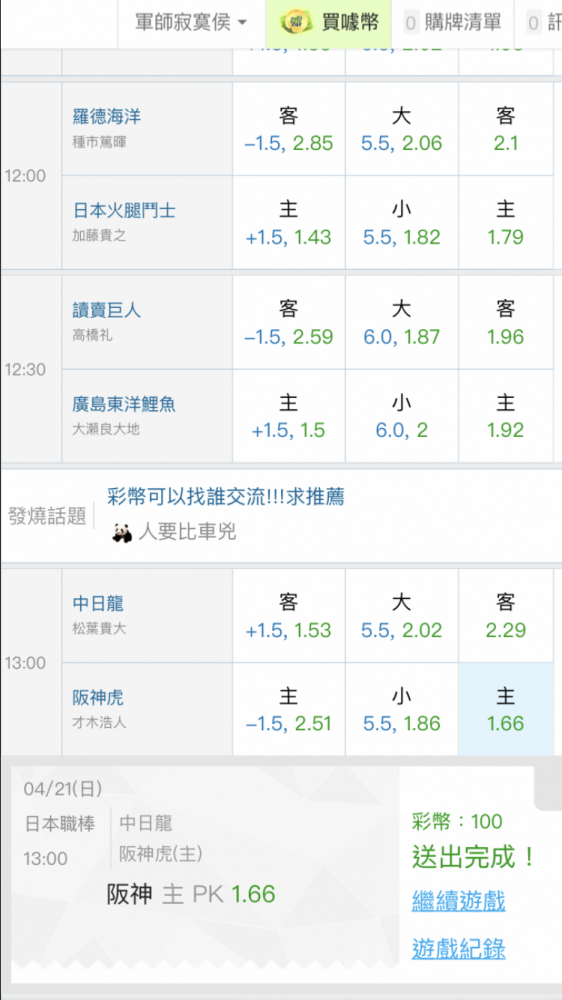Open 阪神虎 team link

(98, 698)
